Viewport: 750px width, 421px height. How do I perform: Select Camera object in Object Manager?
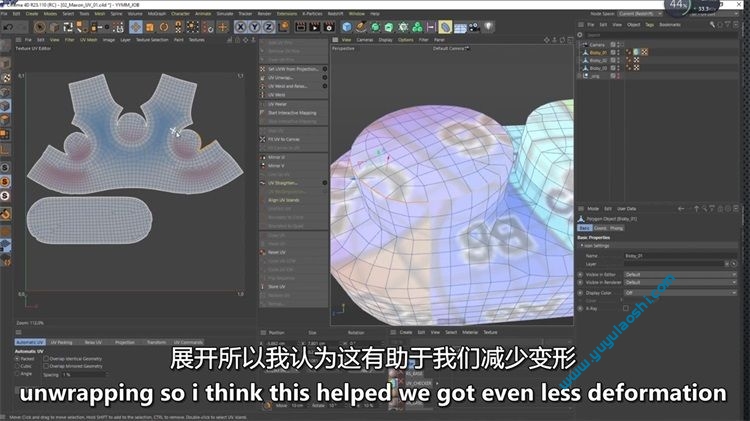click(597, 44)
